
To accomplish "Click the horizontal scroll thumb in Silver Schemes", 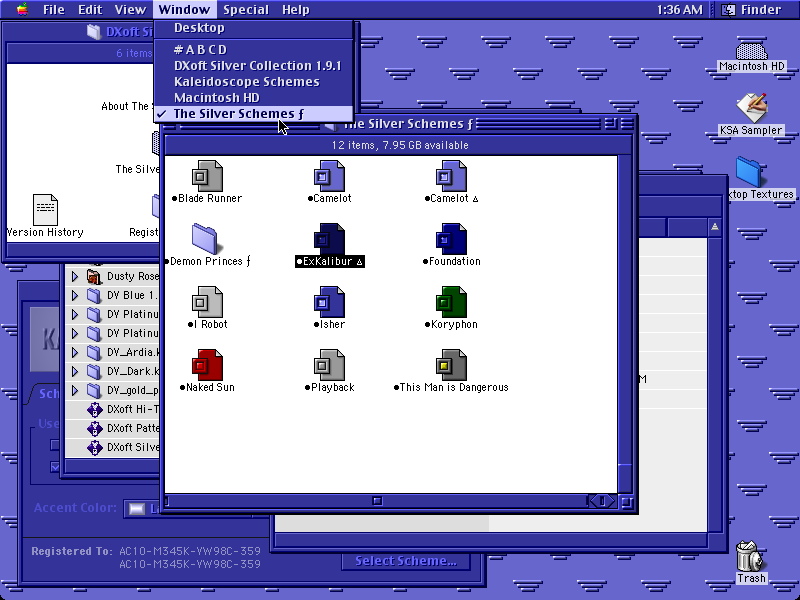I will point(377,501).
